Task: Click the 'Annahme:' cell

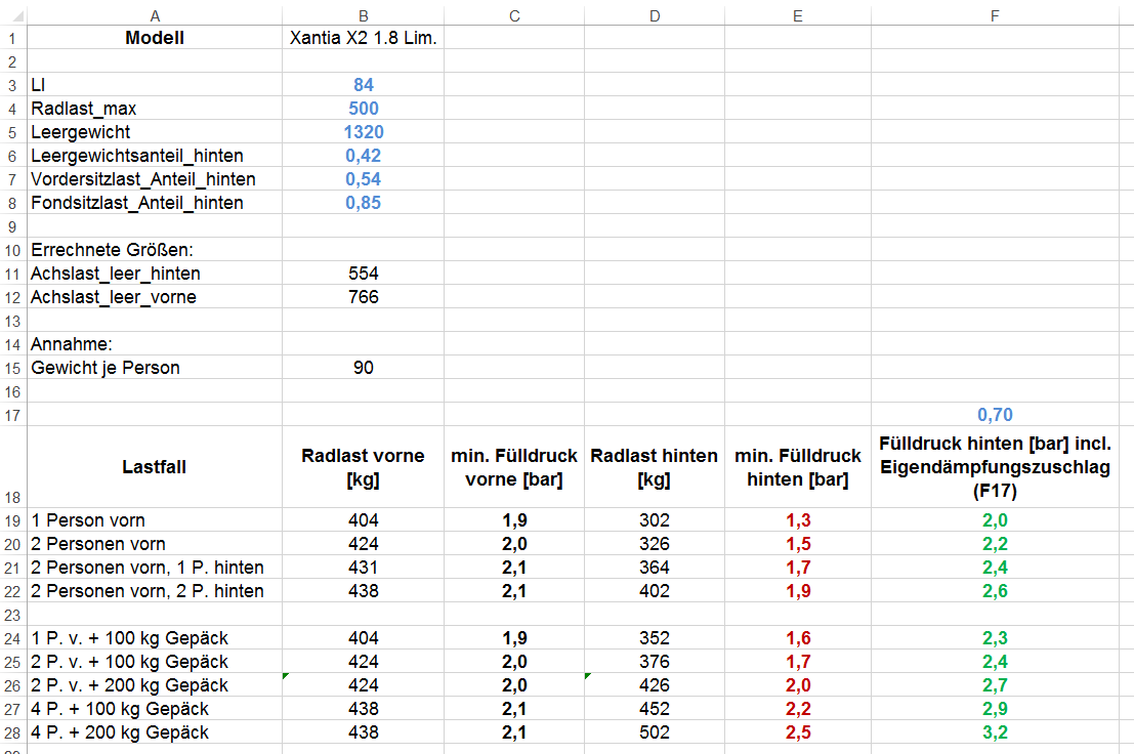Action: pos(155,344)
